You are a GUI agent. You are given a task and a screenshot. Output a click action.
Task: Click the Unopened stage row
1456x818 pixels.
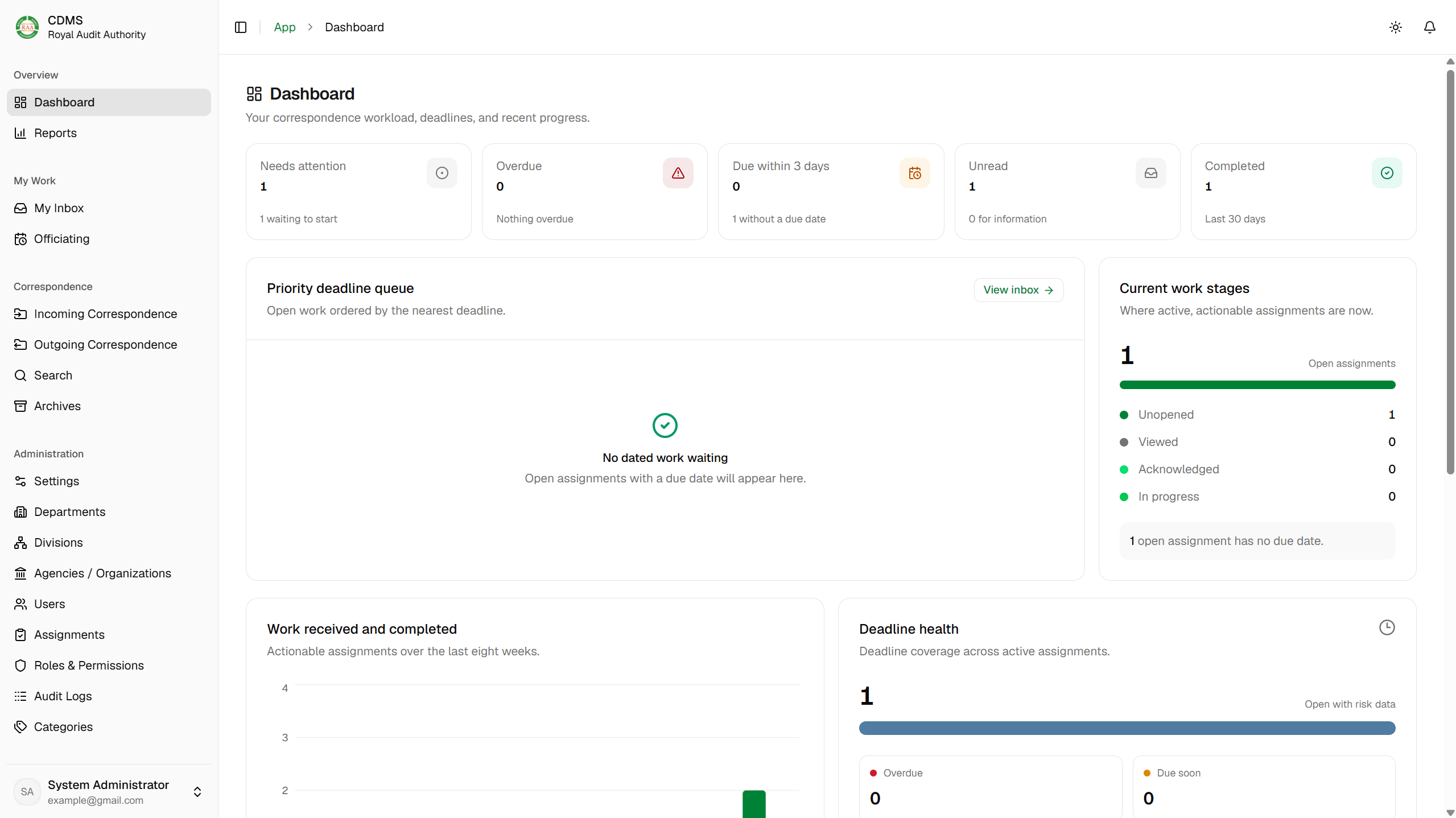click(x=1257, y=415)
